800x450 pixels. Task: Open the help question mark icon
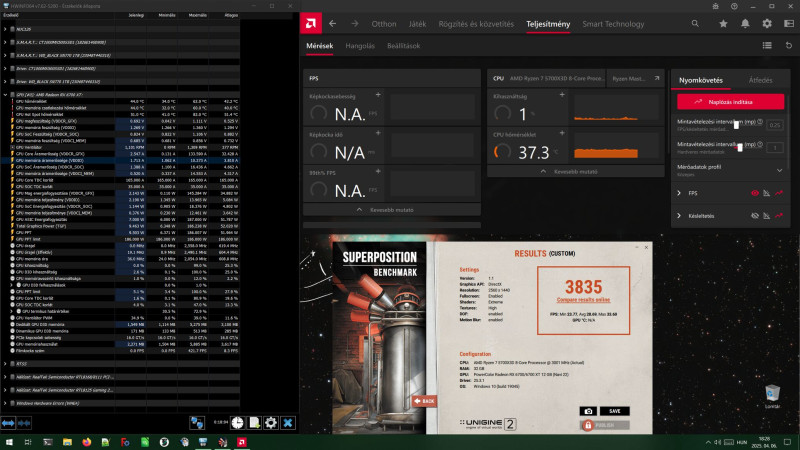[734, 6]
